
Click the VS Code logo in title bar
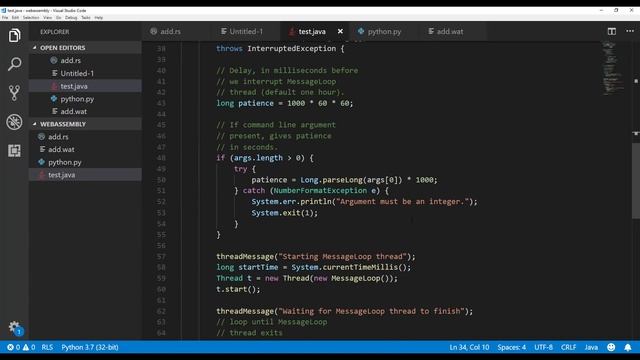(x=3, y=11)
